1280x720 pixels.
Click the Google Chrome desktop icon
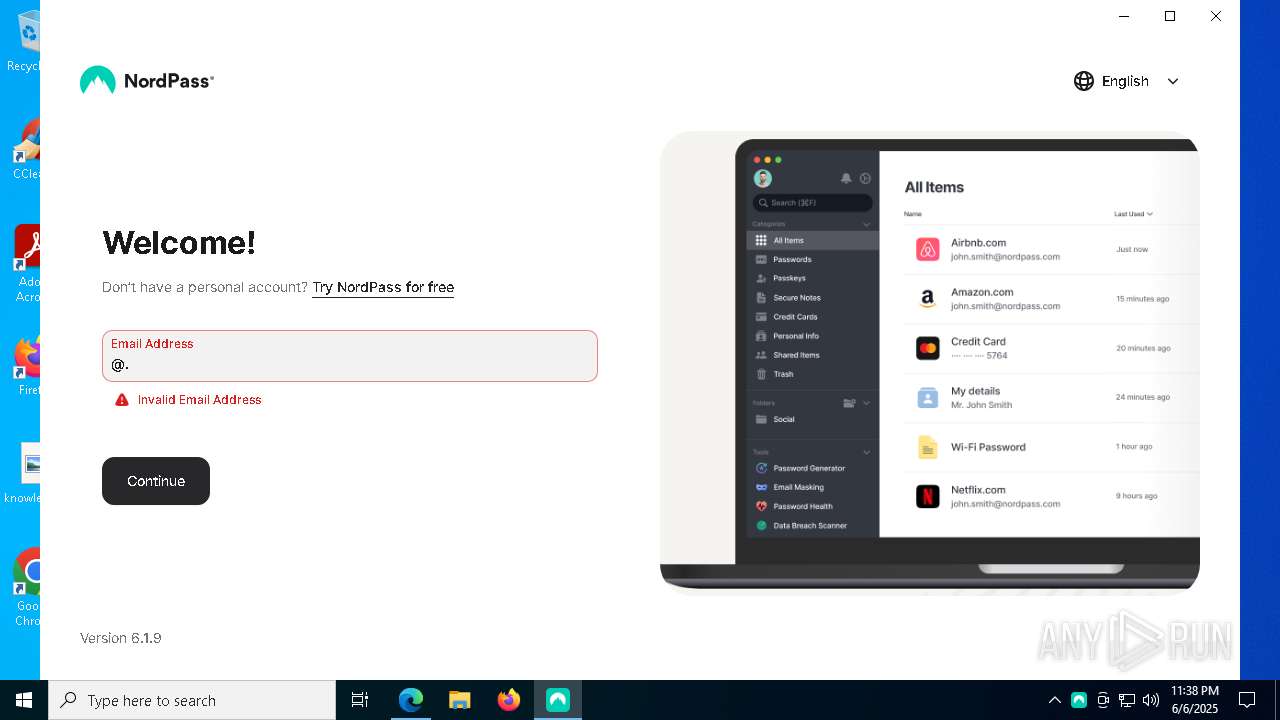[26, 588]
